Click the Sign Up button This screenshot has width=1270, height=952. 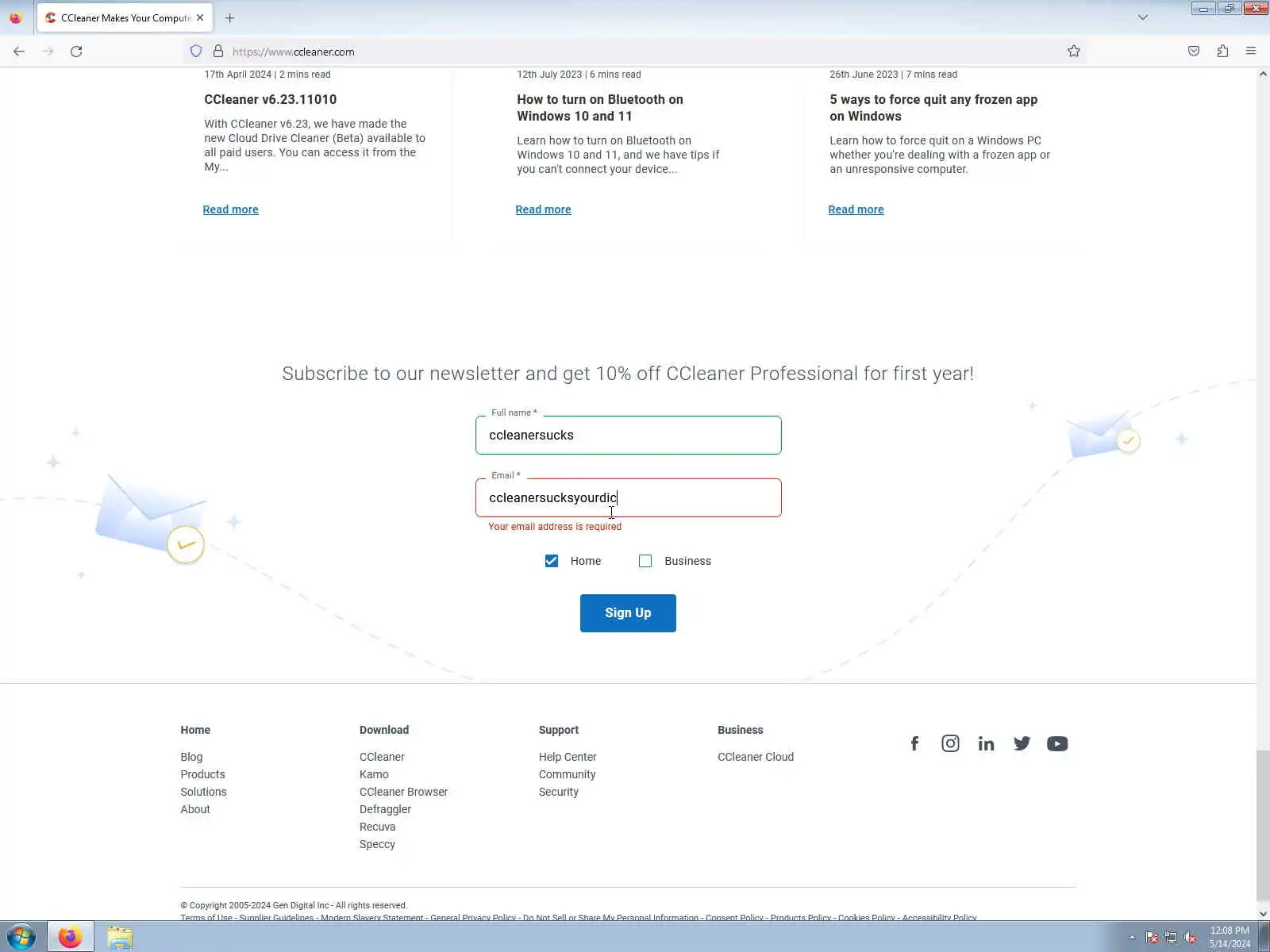[x=628, y=613]
